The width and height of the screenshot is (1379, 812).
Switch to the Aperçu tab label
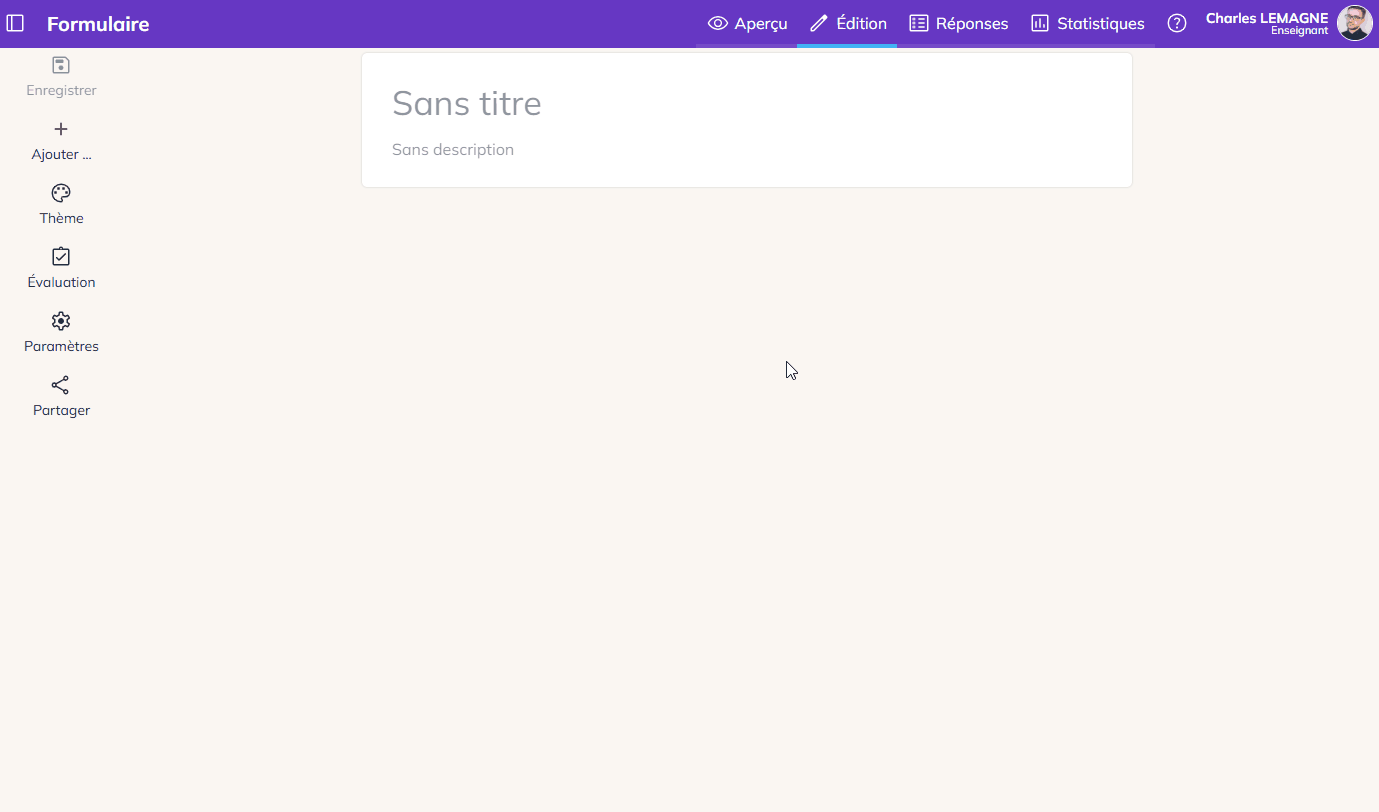[x=760, y=23]
